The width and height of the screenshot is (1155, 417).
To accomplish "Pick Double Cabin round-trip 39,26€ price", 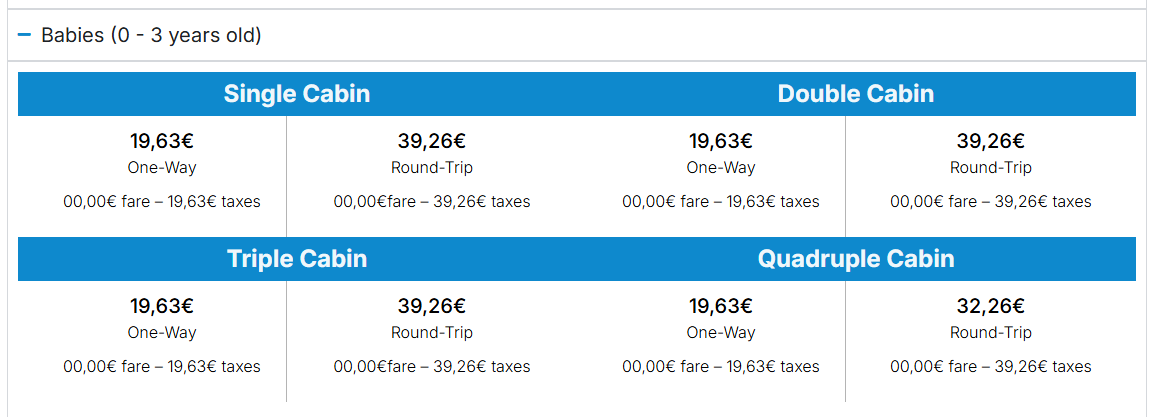I will tap(991, 141).
